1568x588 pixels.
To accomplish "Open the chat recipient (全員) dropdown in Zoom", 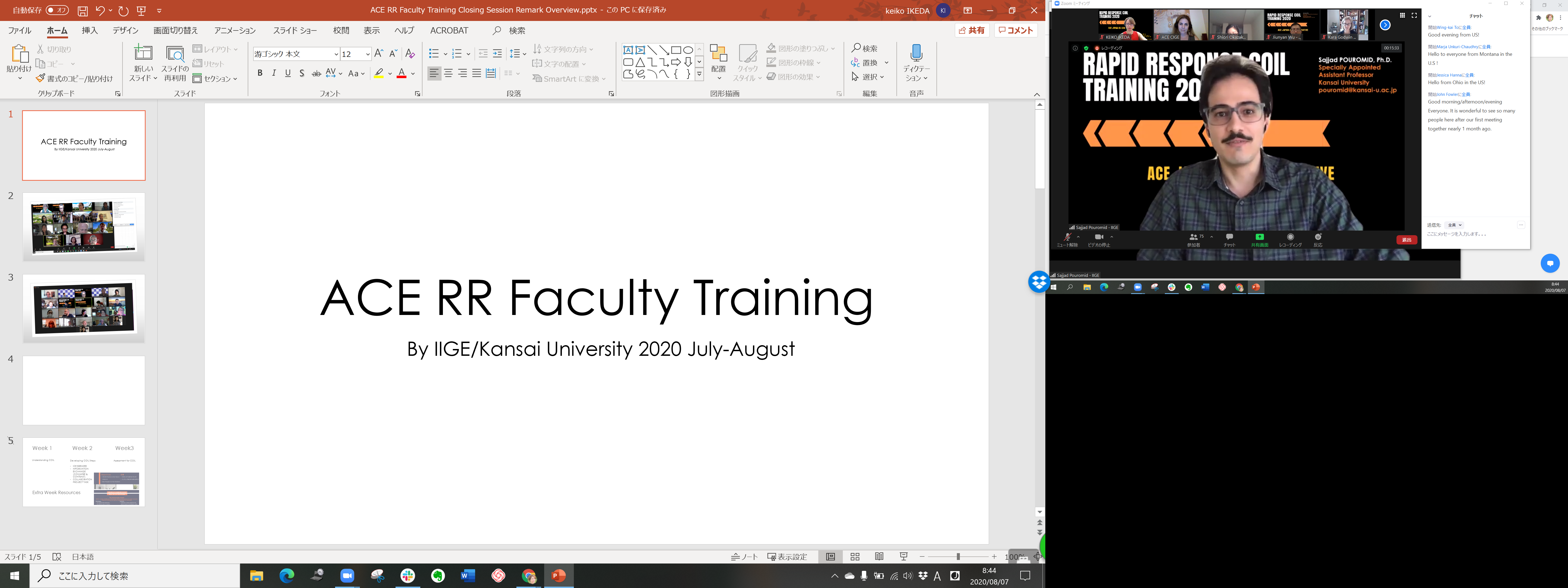I will [x=1454, y=225].
